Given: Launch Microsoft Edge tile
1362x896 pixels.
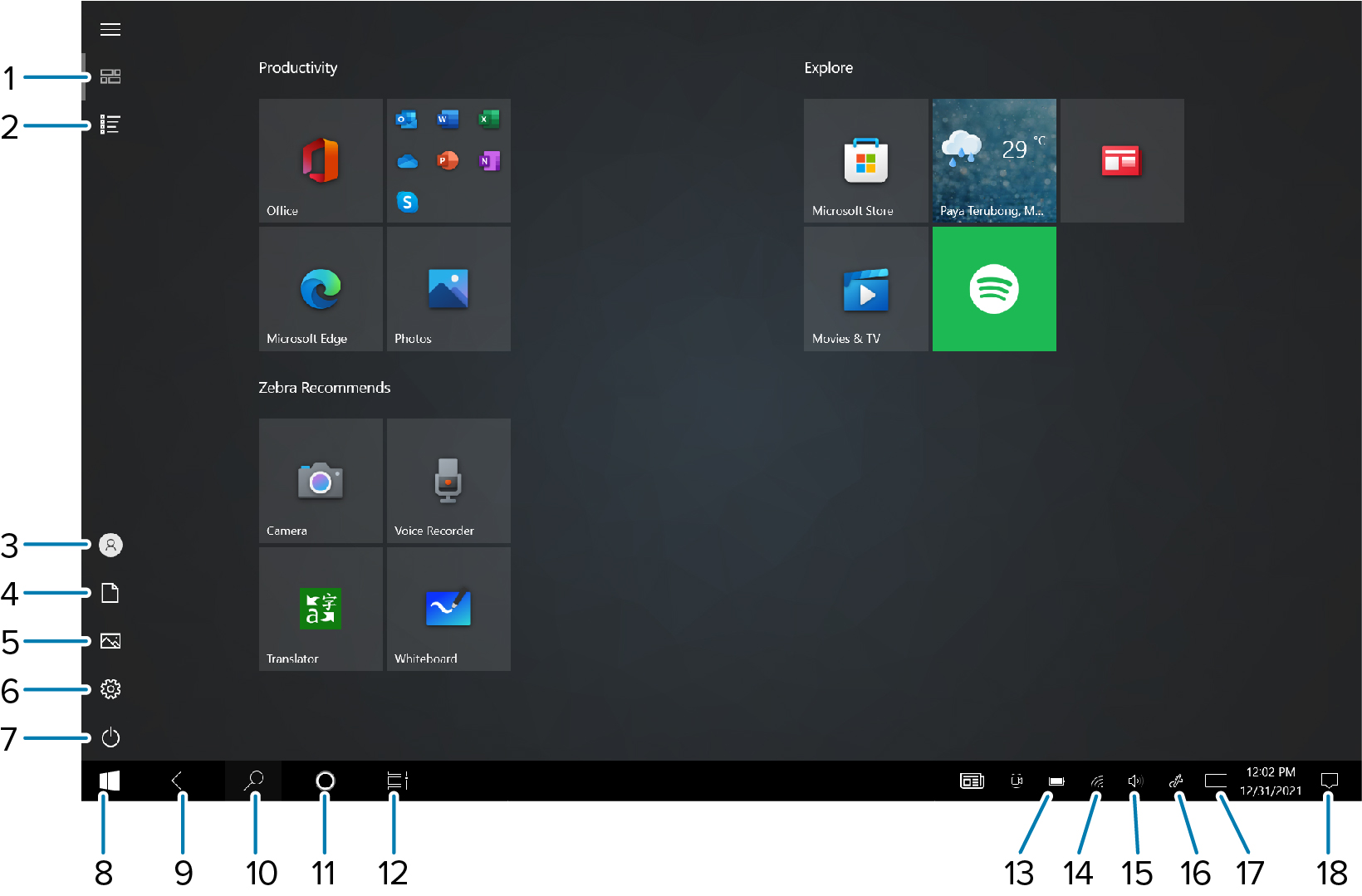Looking at the screenshot, I should tap(321, 289).
